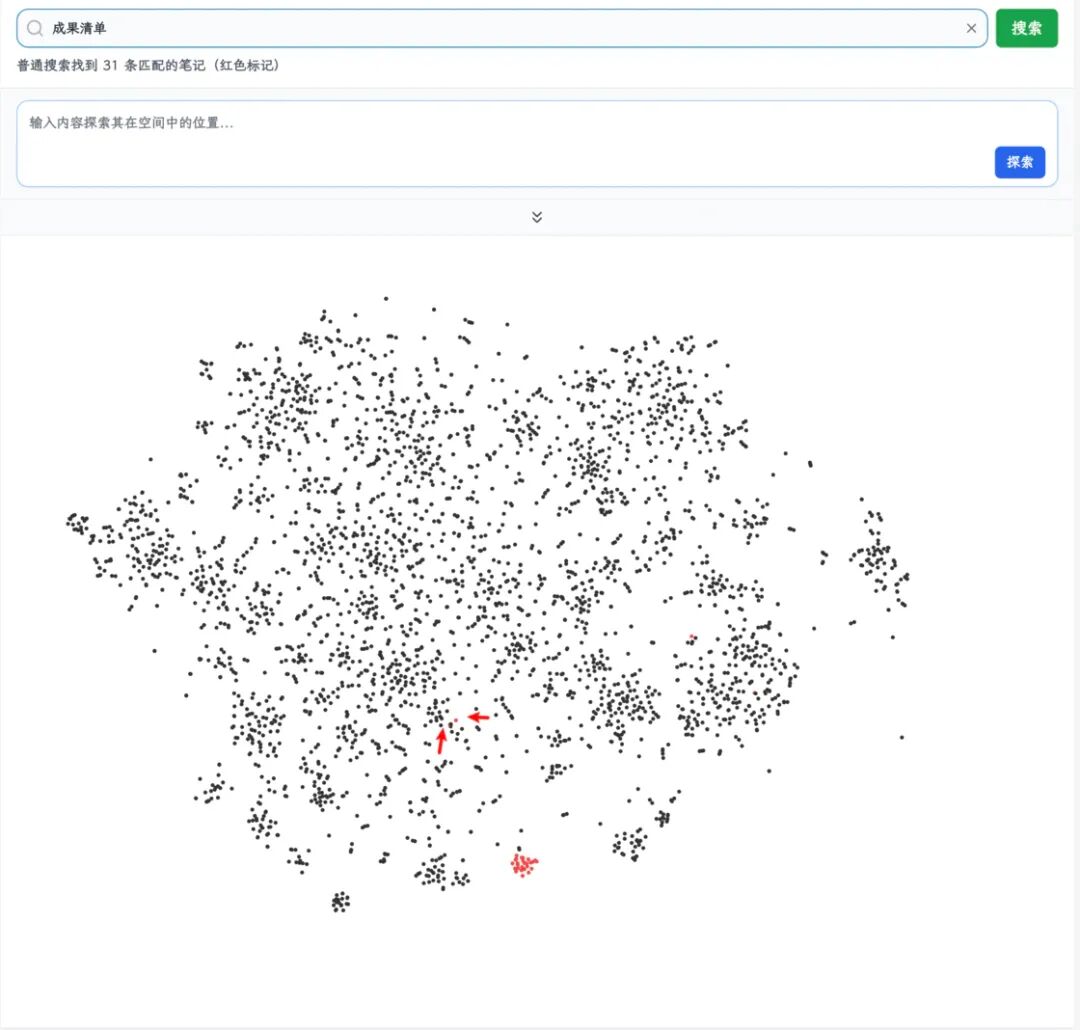Collapse the panel with the double chevron
The image size is (1080, 1030).
[x=537, y=217]
